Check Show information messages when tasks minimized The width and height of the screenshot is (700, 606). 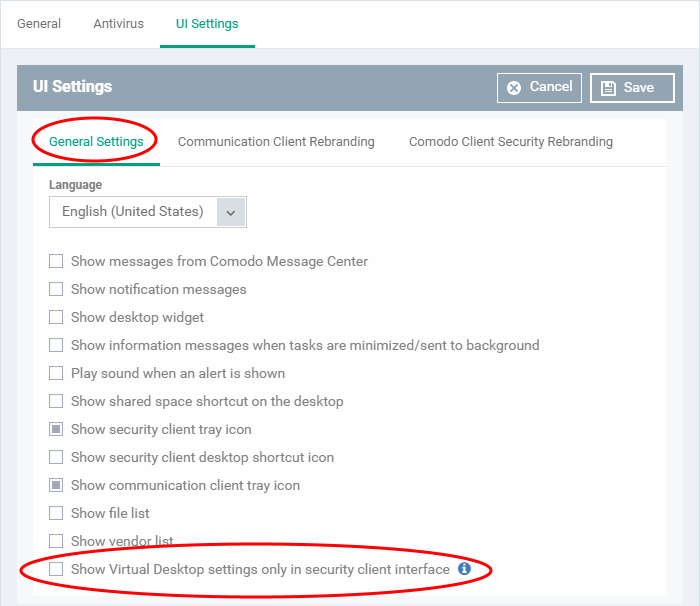pyautogui.click(x=57, y=346)
